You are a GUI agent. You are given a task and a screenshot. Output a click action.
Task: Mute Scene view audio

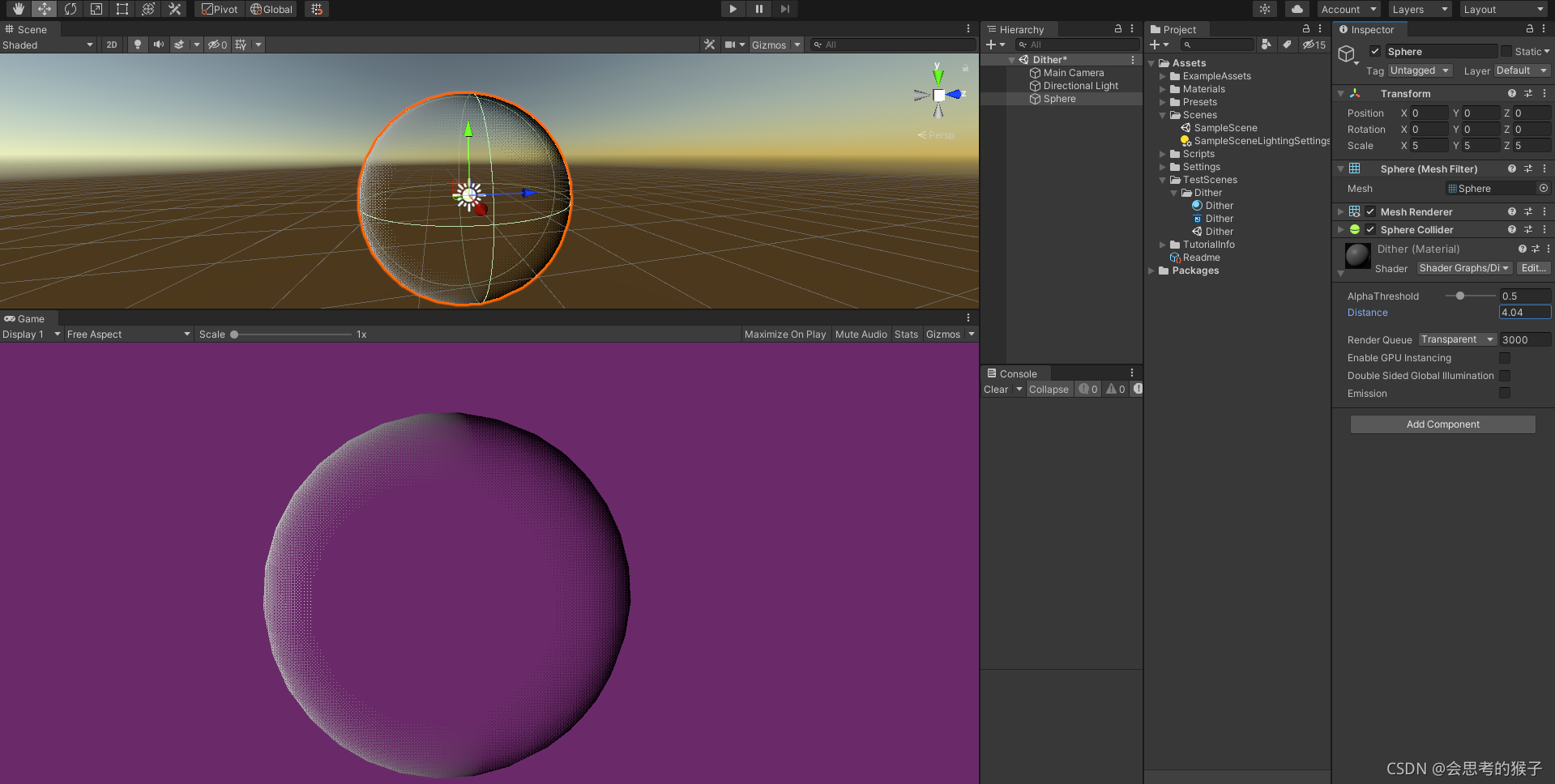(159, 45)
